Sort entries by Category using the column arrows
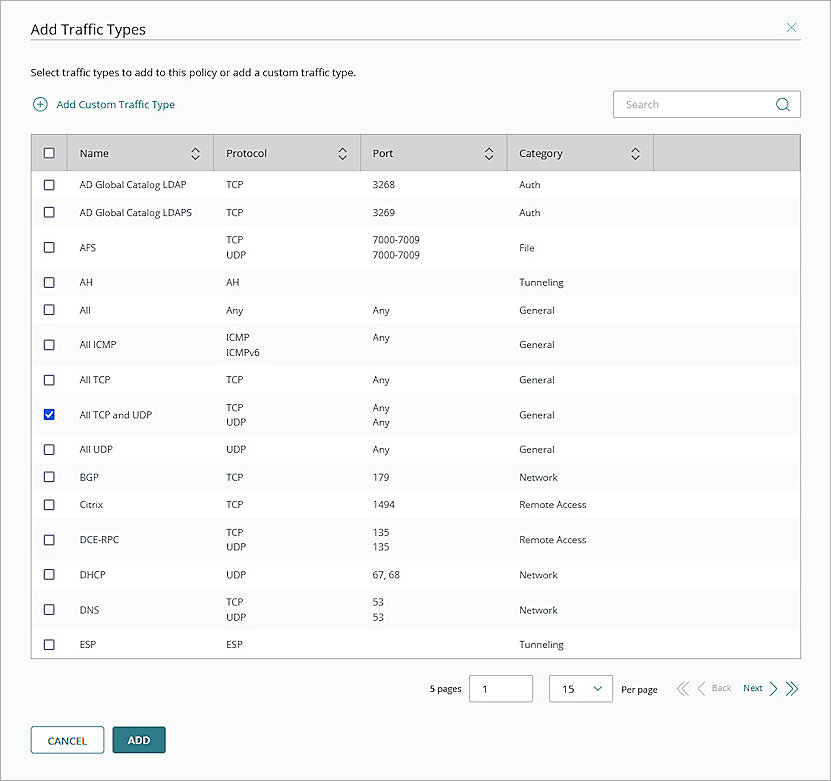The height and width of the screenshot is (781, 831). pos(635,153)
